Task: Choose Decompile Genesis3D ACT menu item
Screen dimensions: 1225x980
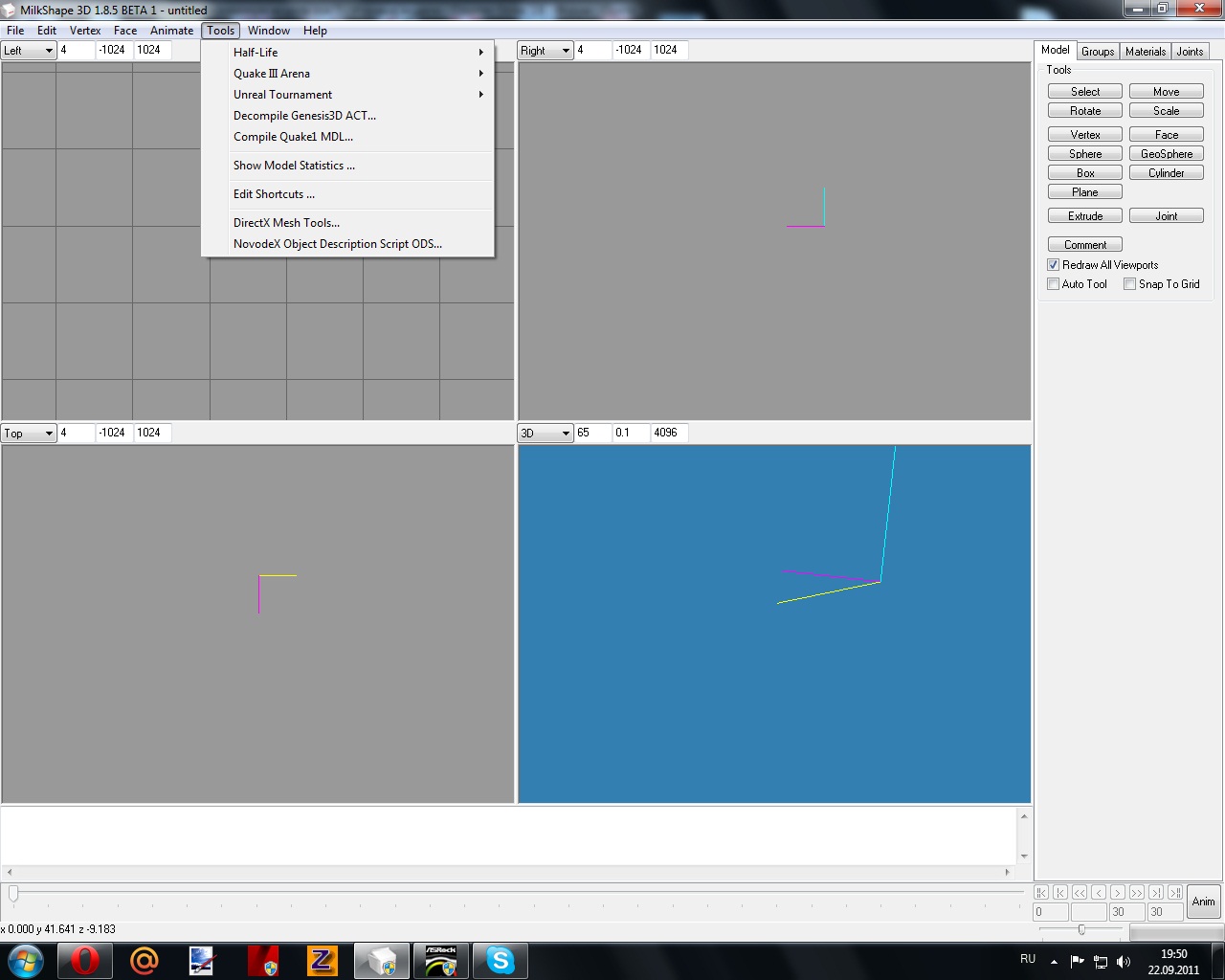Action: 348,116
